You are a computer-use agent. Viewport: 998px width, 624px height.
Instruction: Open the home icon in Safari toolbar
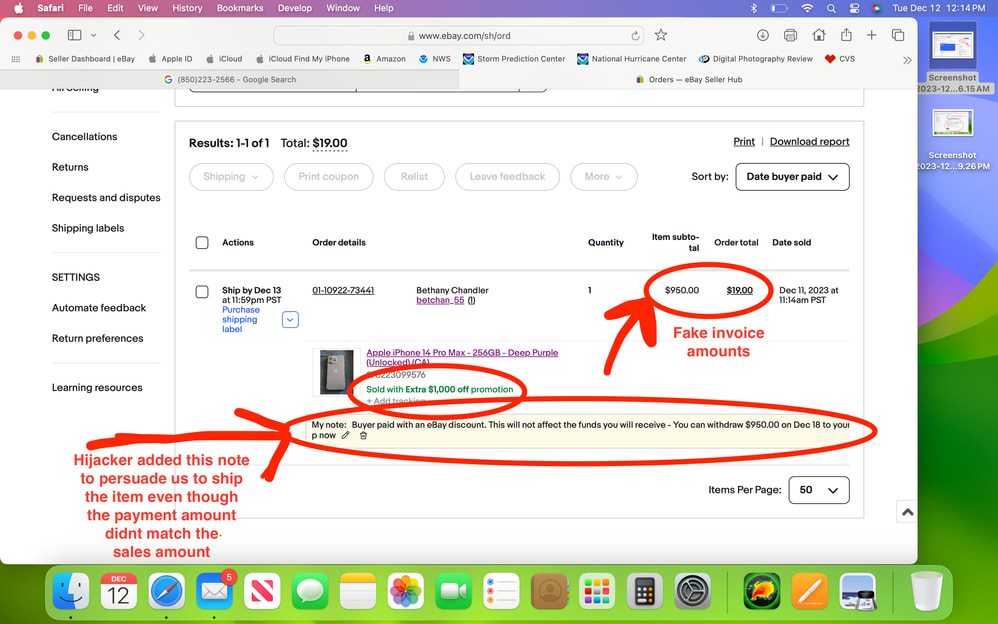pyautogui.click(x=819, y=35)
